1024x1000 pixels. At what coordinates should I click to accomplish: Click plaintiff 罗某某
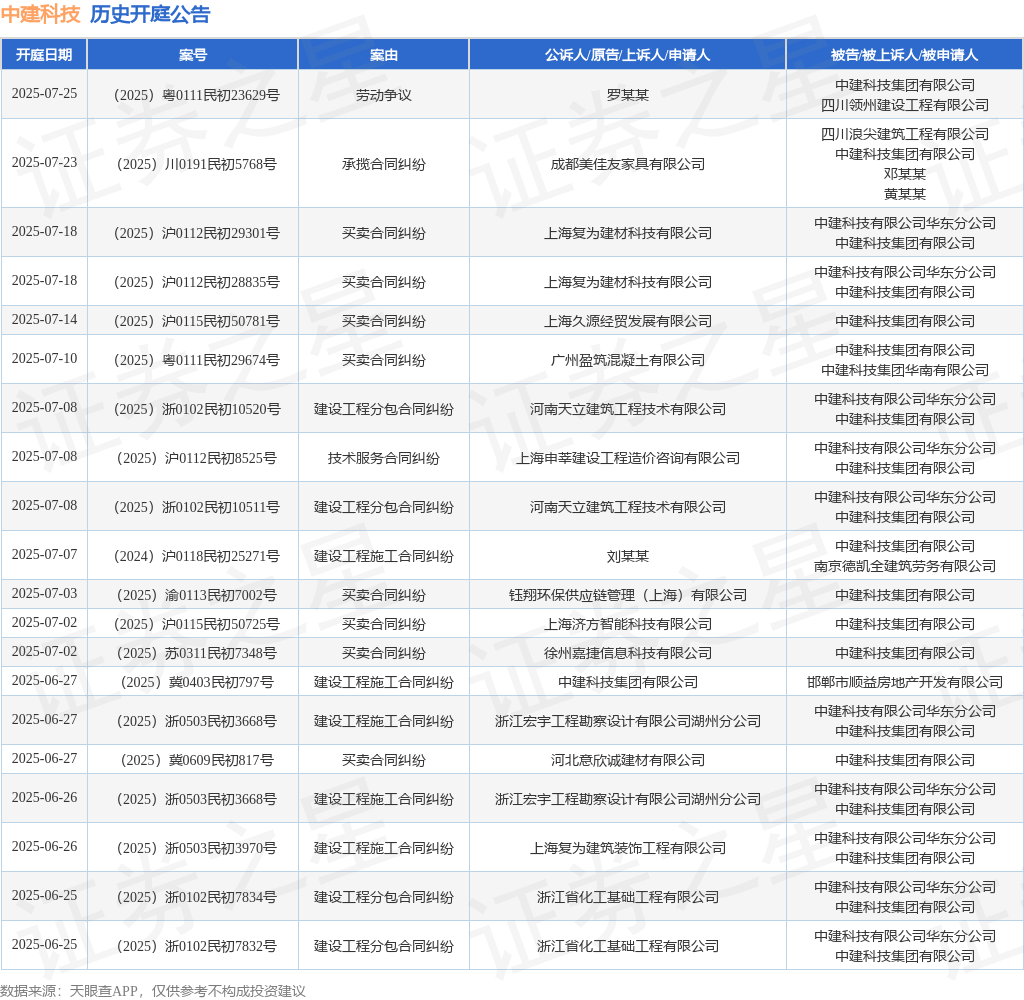click(627, 95)
